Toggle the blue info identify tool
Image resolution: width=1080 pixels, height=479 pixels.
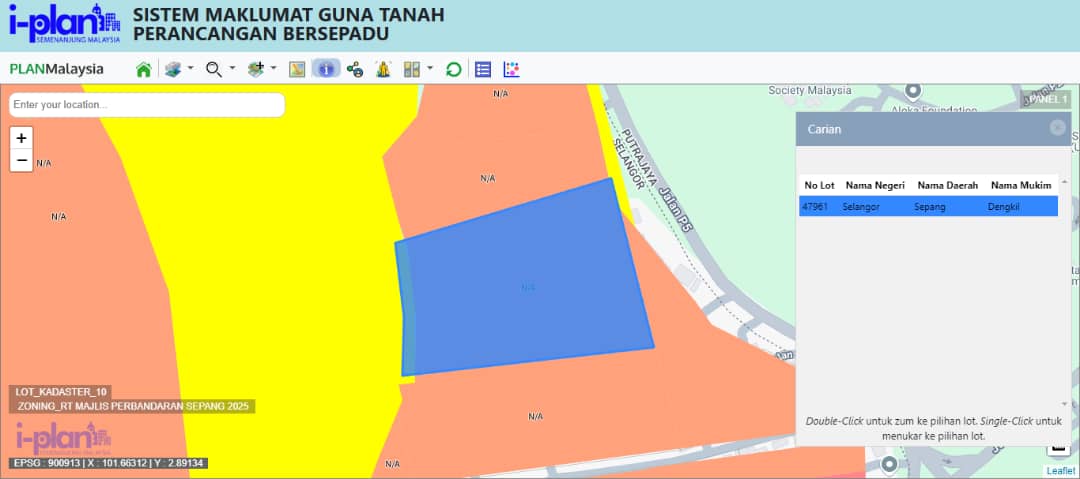pyautogui.click(x=326, y=69)
